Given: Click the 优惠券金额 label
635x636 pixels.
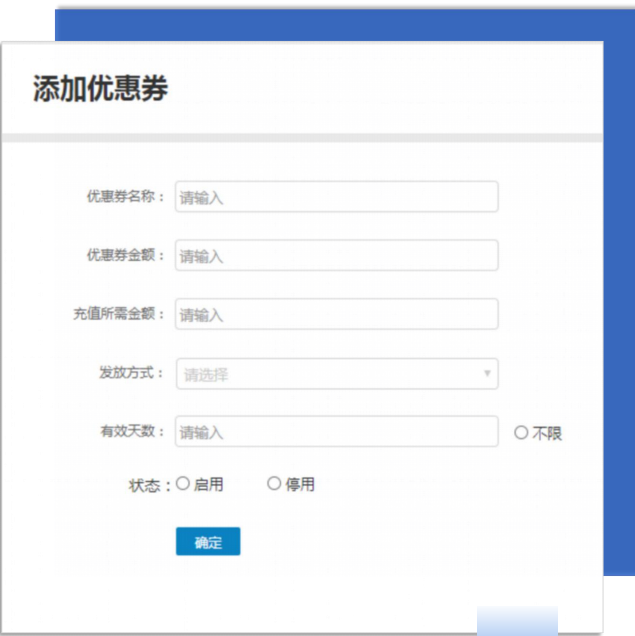Looking at the screenshot, I should click(x=125, y=255).
